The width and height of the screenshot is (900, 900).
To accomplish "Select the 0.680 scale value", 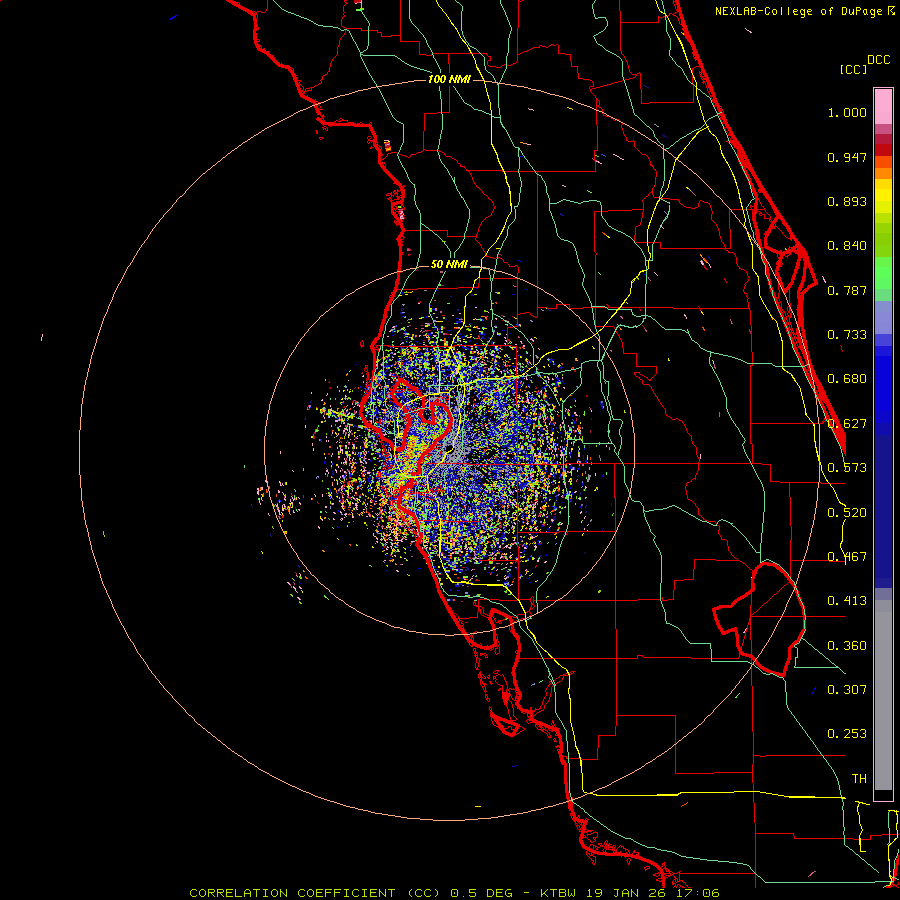I will point(847,379).
